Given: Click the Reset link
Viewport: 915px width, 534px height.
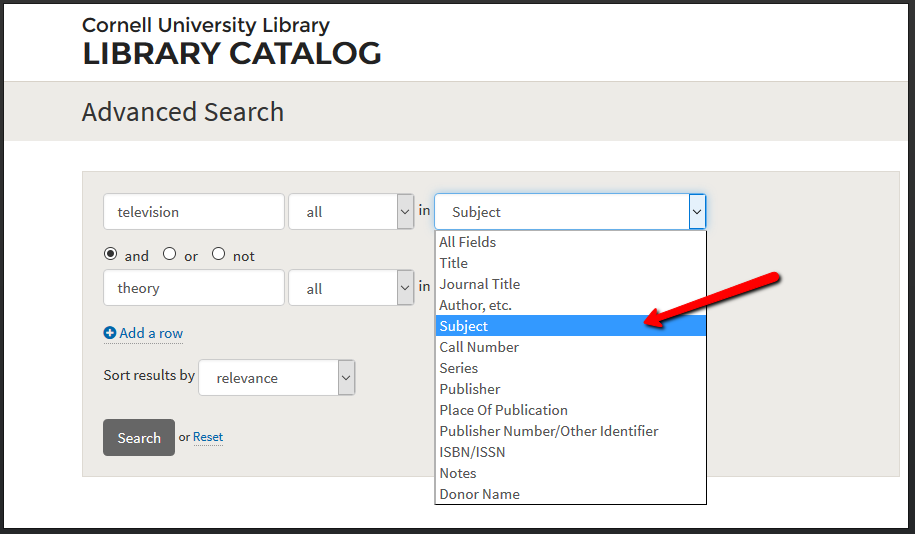Looking at the screenshot, I should (208, 437).
